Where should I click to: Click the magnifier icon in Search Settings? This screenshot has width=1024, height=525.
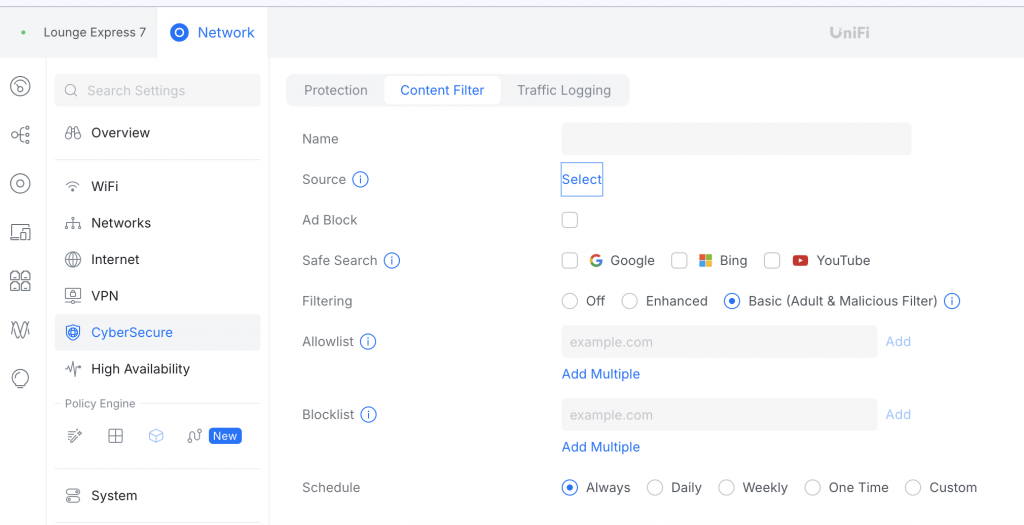72,90
